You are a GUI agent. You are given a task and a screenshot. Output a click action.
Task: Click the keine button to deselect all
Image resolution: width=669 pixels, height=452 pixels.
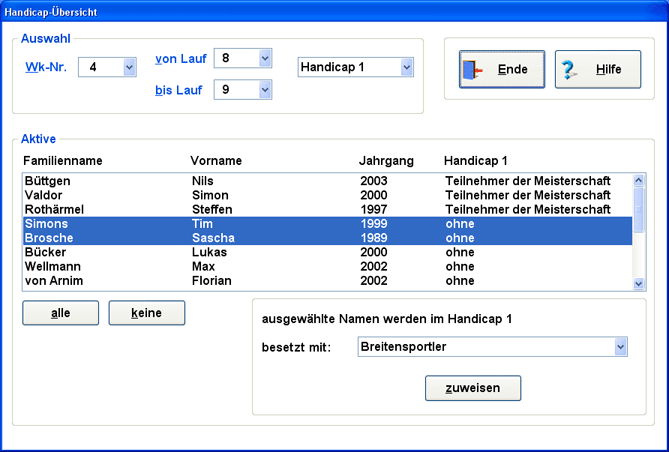147,313
